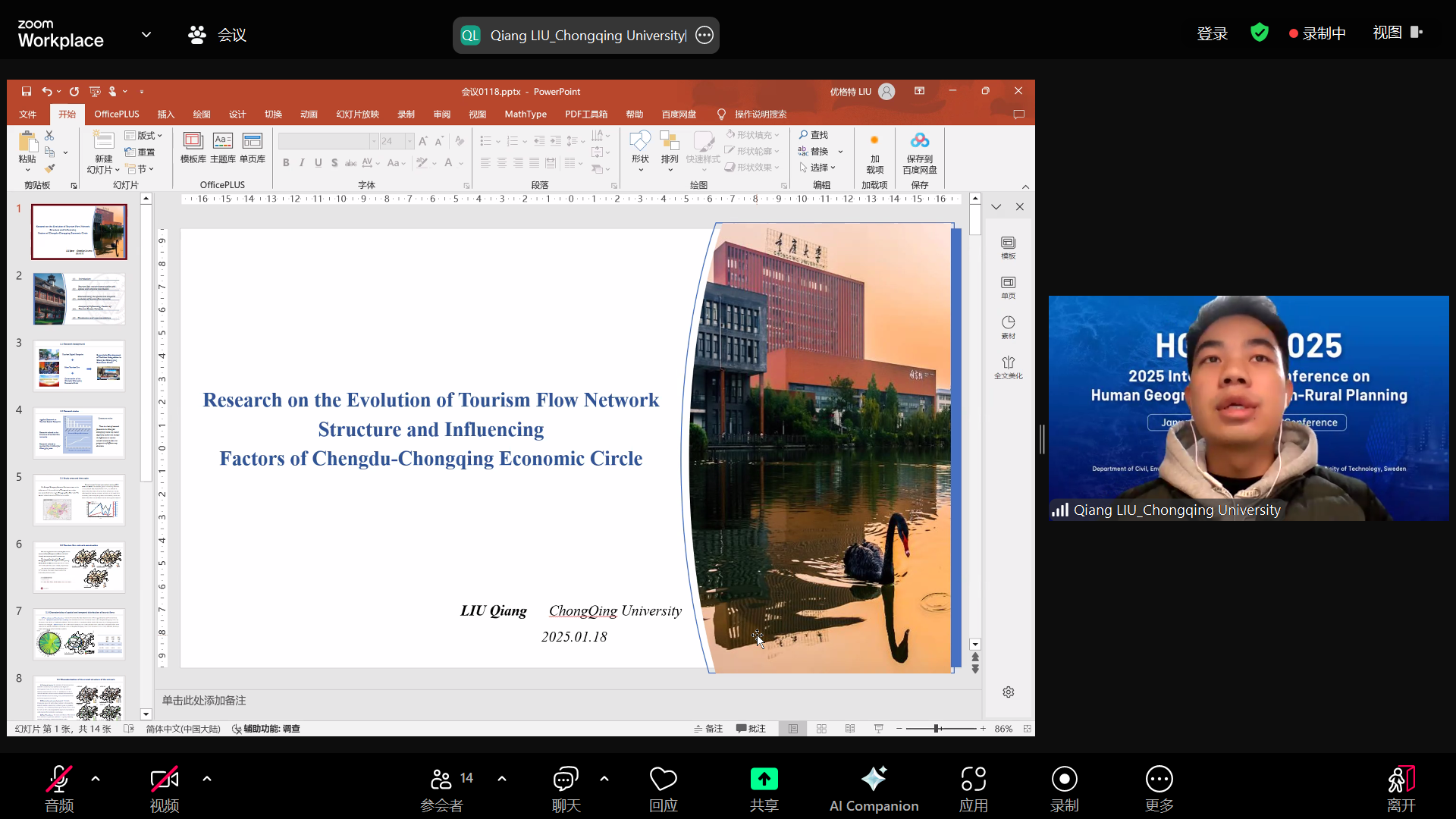Open the 参会者 participants panel
This screenshot has width=1456, height=819.
(442, 789)
